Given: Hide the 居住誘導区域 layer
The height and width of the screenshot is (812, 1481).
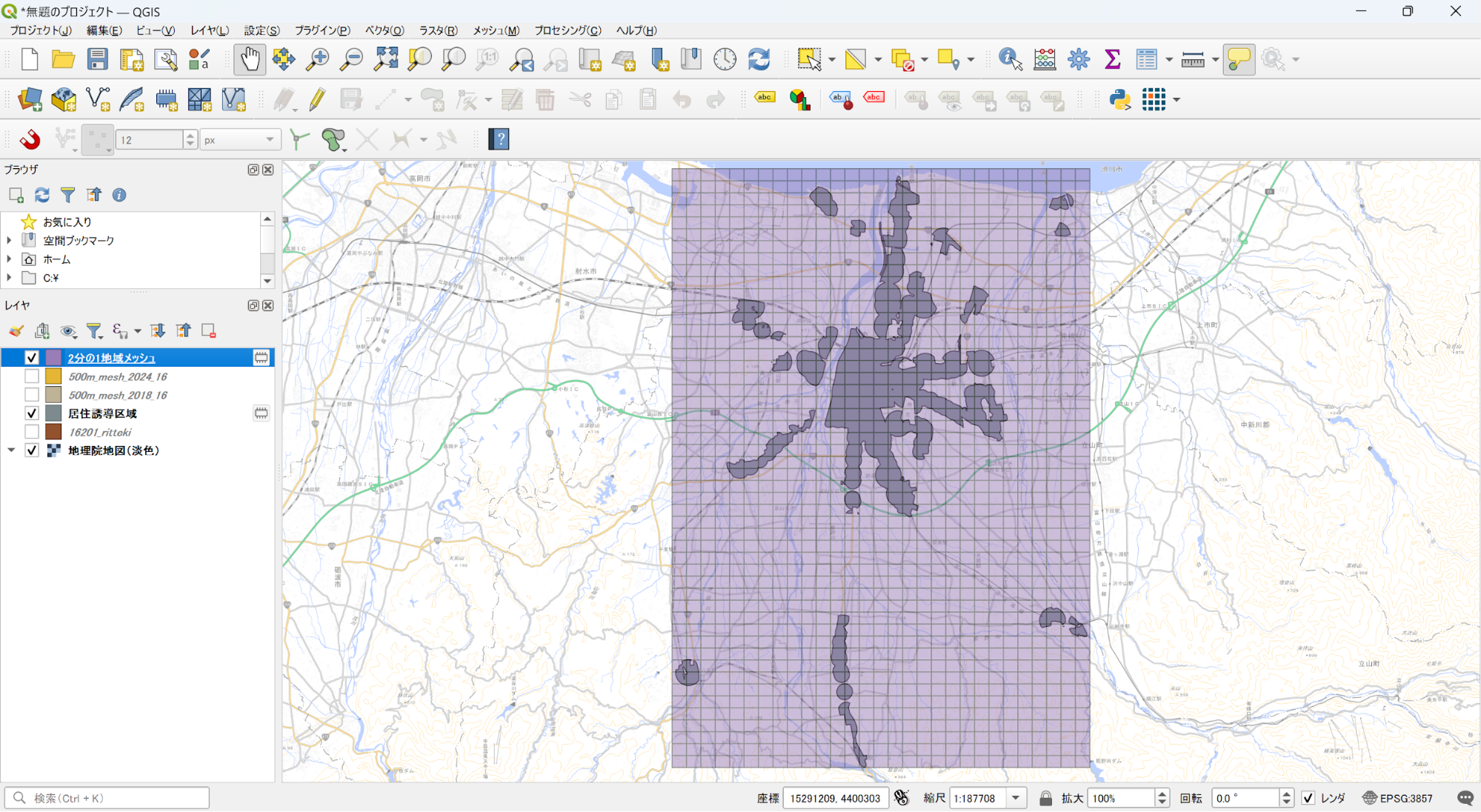Looking at the screenshot, I should pos(32,413).
